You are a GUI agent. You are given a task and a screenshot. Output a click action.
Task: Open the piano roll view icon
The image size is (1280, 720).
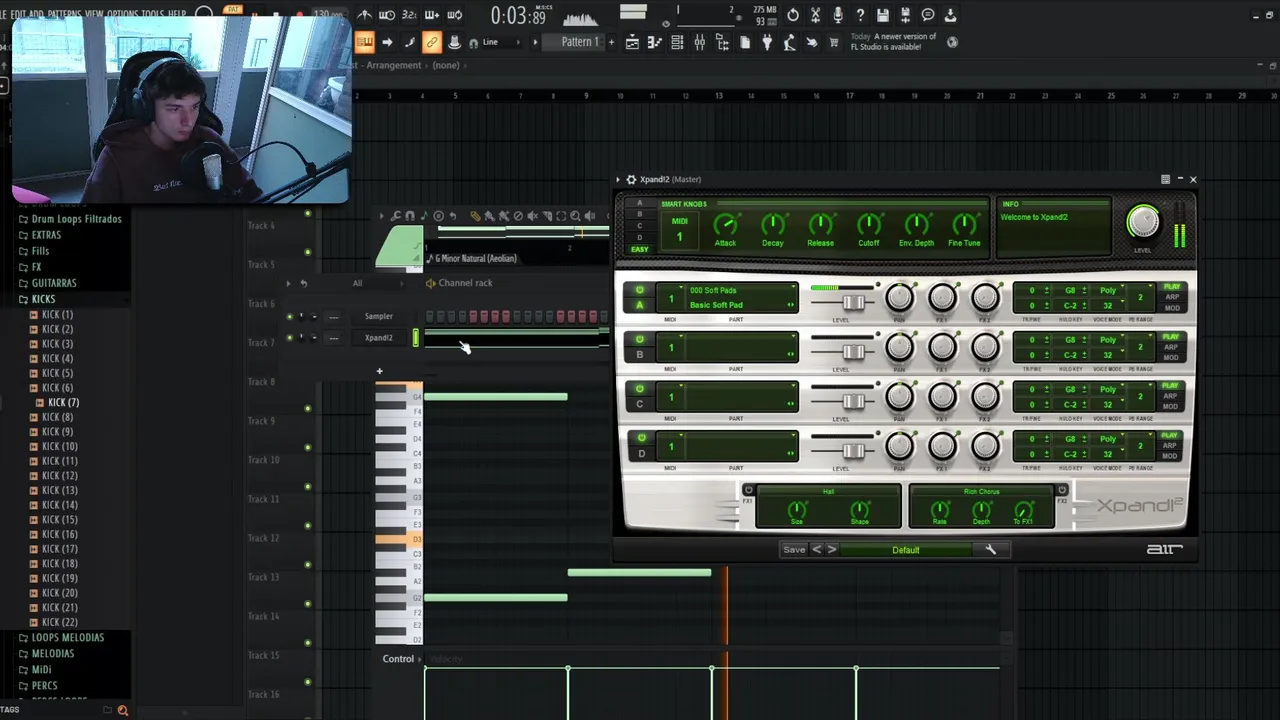654,42
